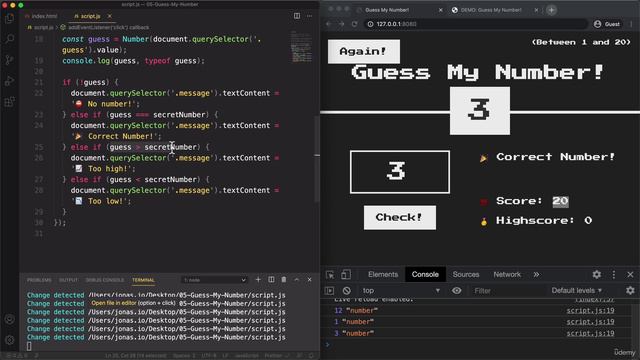Select the Console tab in DevTools

click(425, 275)
